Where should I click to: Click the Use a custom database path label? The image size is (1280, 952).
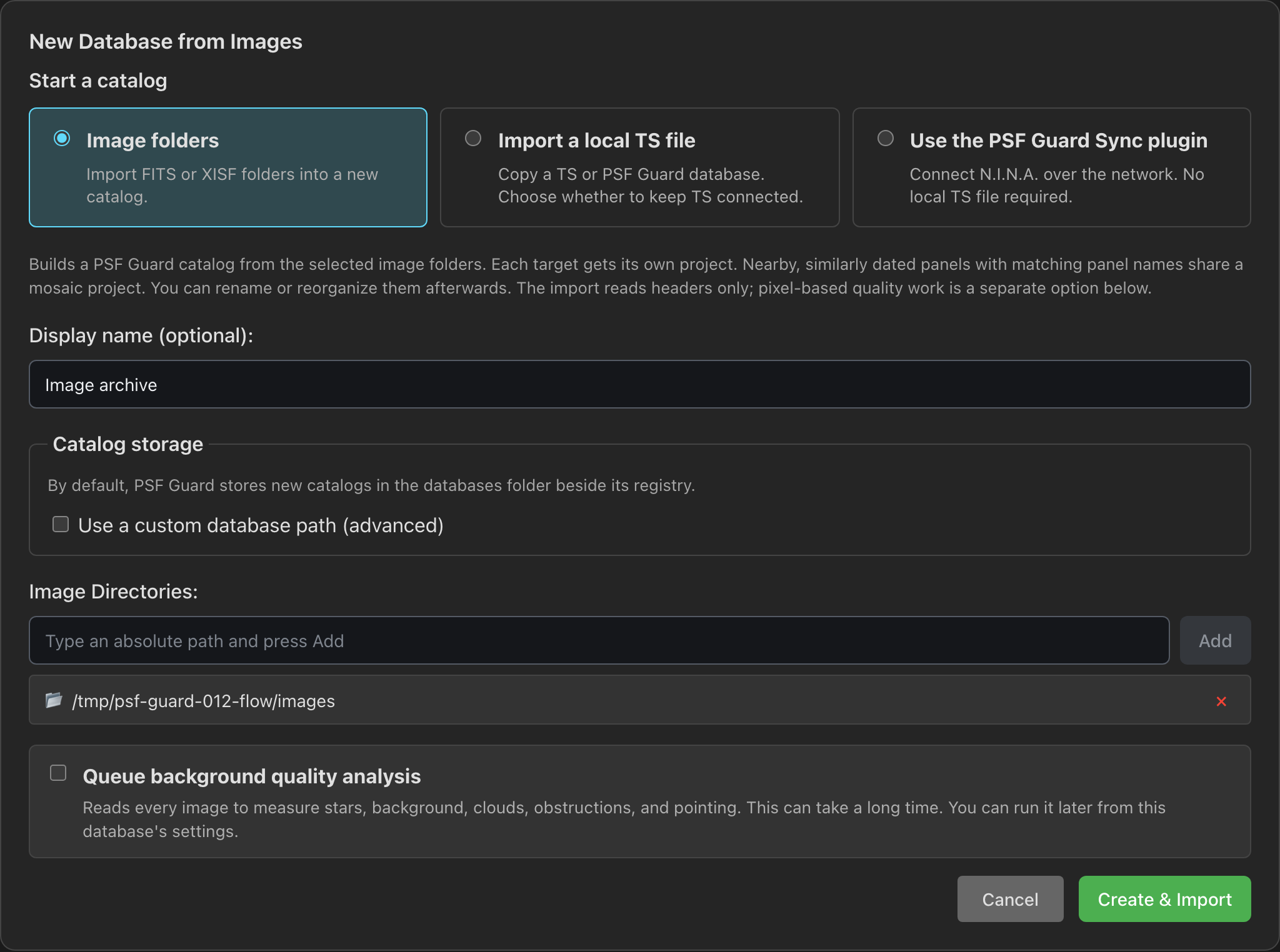[x=261, y=525]
